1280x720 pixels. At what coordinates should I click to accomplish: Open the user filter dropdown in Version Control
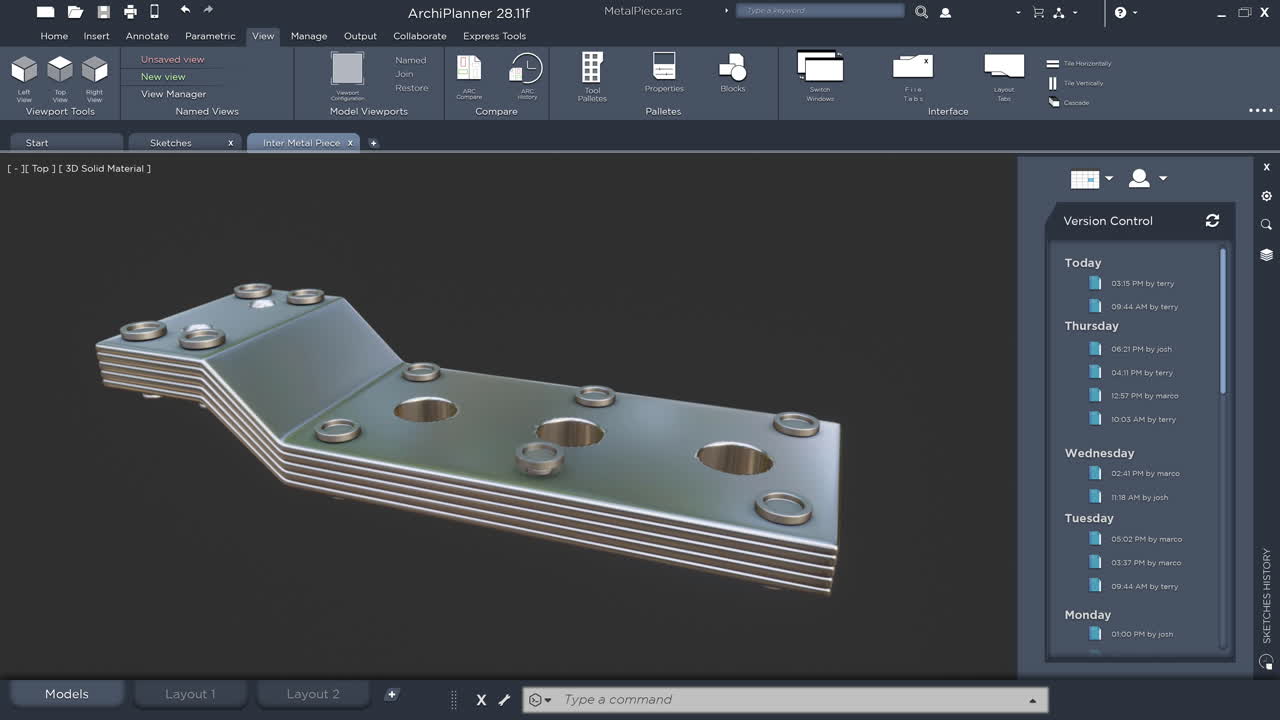1162,178
